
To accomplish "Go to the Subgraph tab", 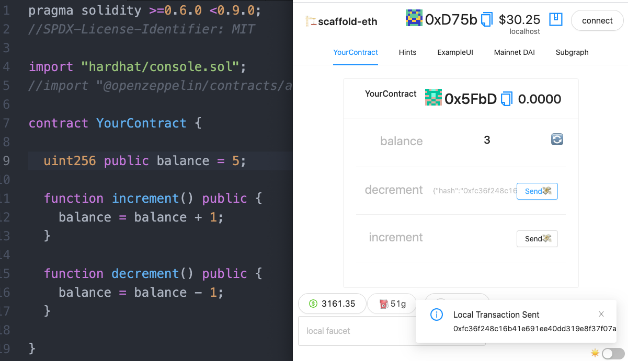I will (x=572, y=52).
